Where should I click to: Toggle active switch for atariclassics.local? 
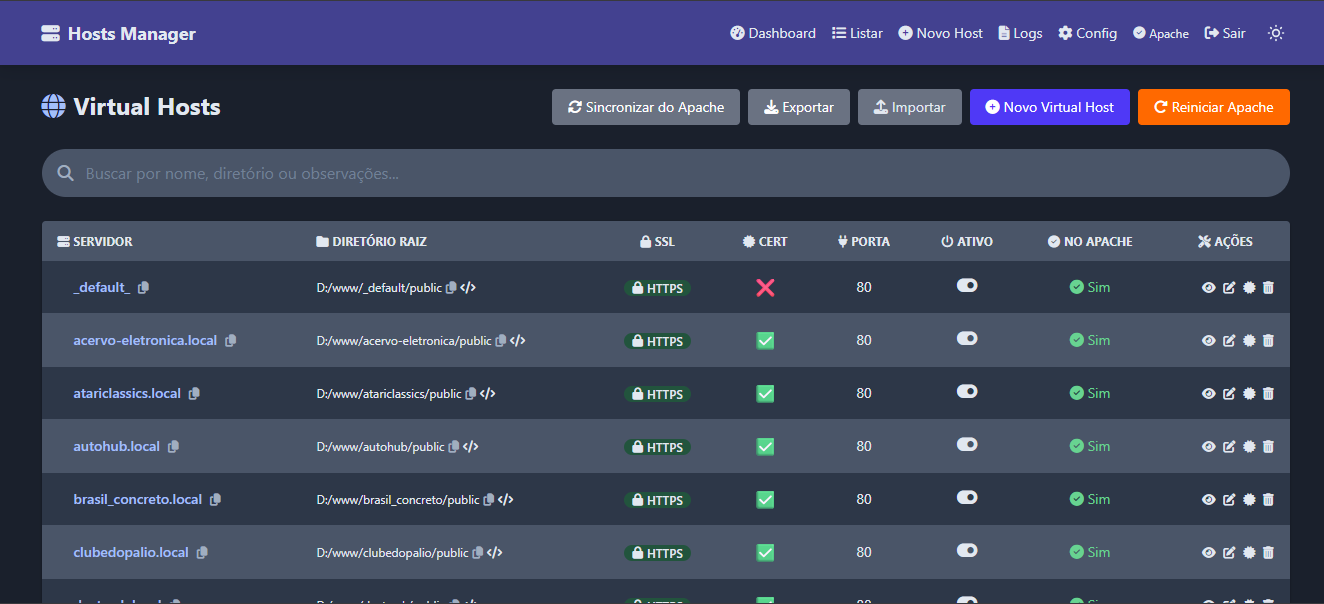click(967, 391)
